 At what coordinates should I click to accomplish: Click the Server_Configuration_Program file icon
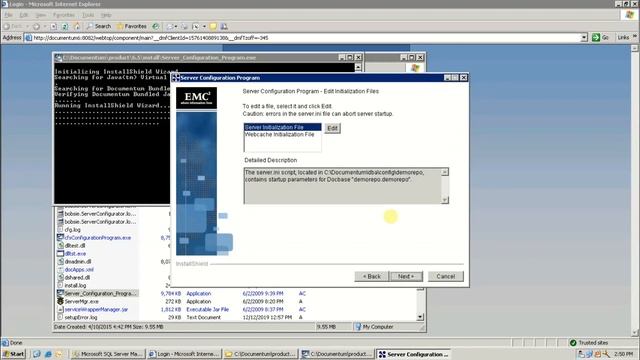pyautogui.click(x=60, y=293)
